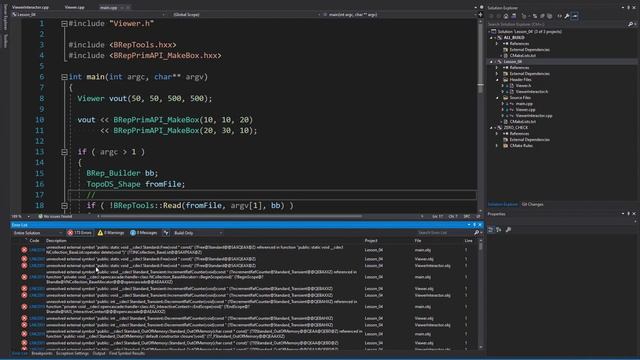Switch to the Find Symbol Results tab
Screen dimensions: 640x360
tap(127, 354)
